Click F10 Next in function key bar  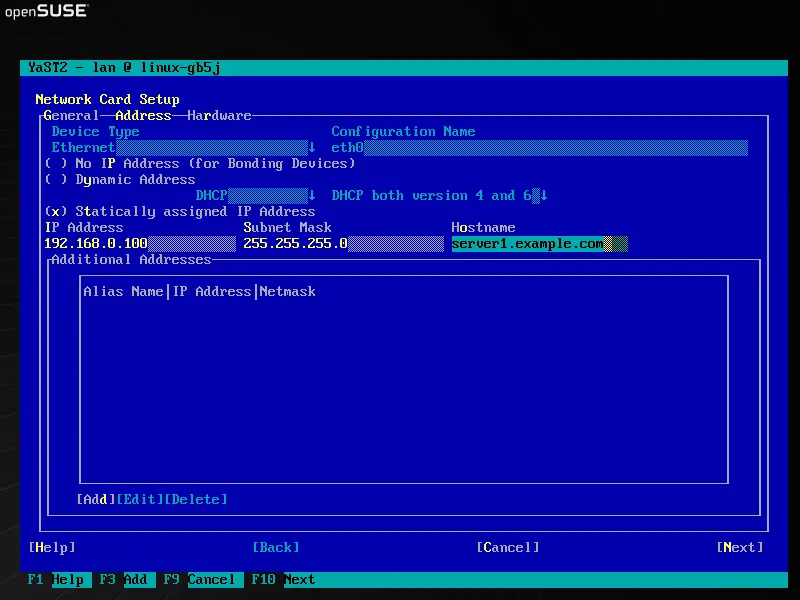283,580
